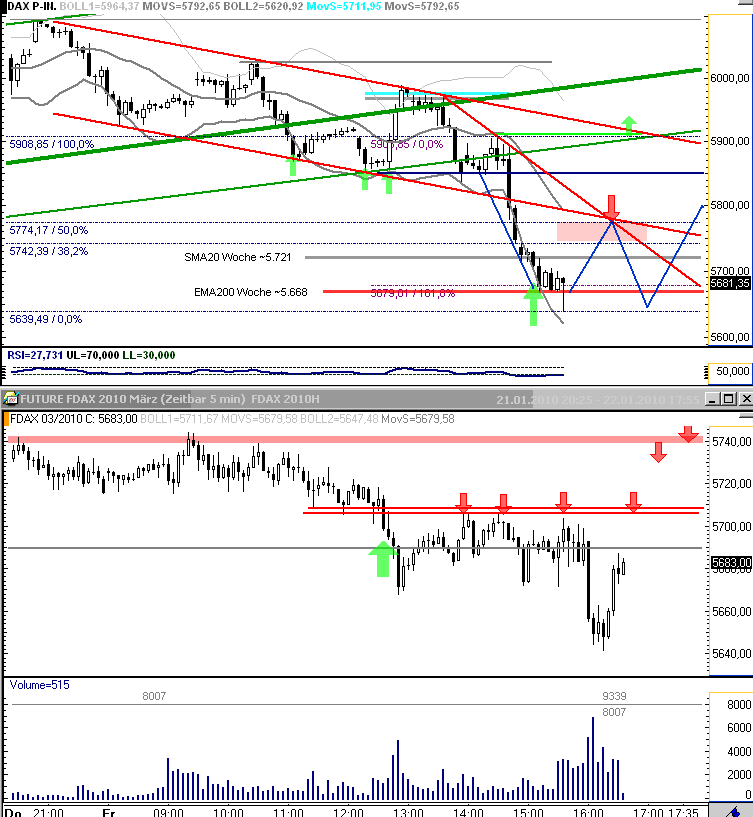Click the RSI=27,731 indicator label
Screen dimensions: 753x817
coord(35,355)
